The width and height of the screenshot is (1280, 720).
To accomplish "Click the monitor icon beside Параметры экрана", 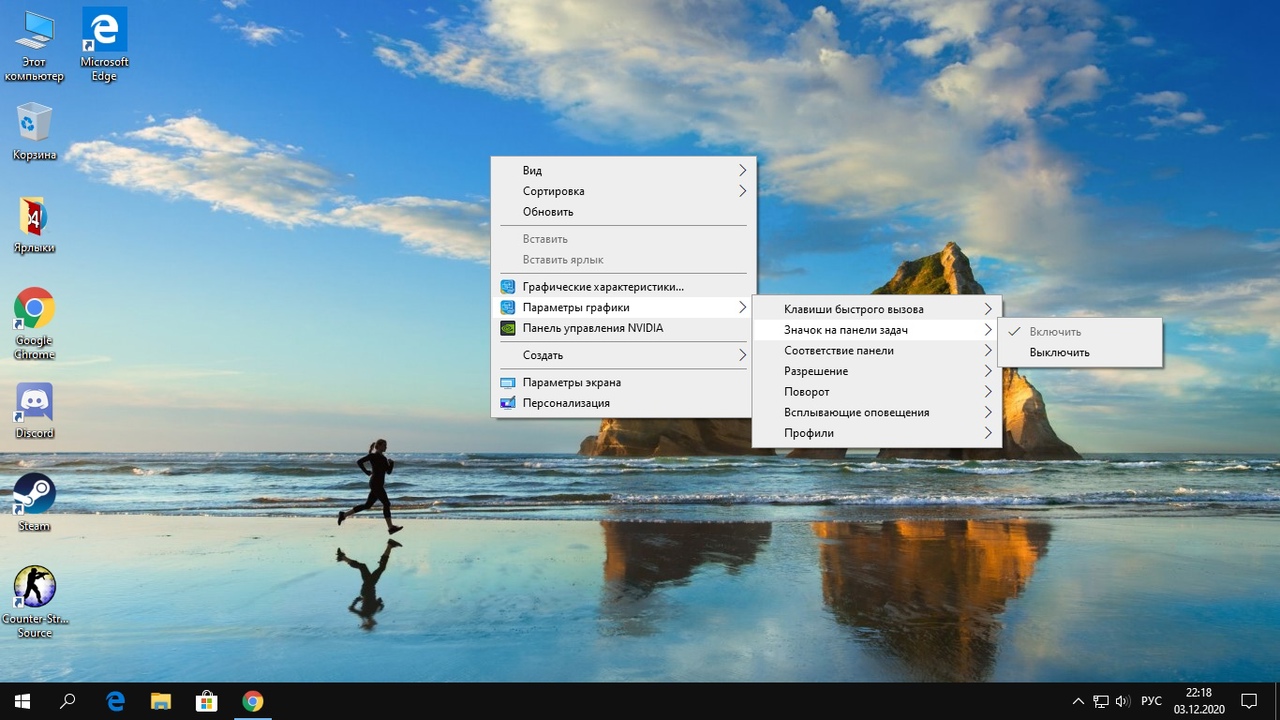I will 507,382.
